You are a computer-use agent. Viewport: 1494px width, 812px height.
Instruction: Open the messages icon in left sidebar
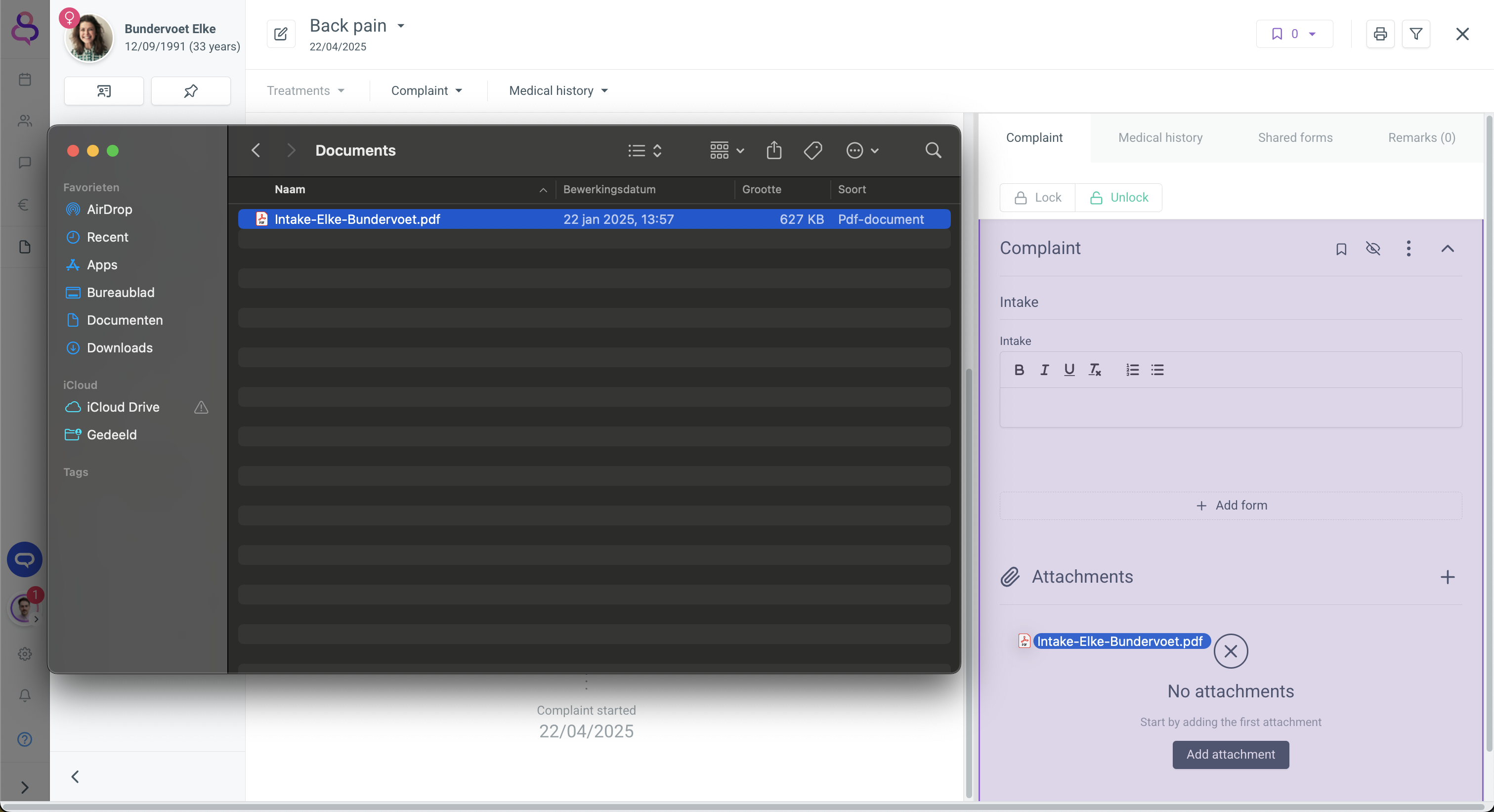click(x=24, y=163)
